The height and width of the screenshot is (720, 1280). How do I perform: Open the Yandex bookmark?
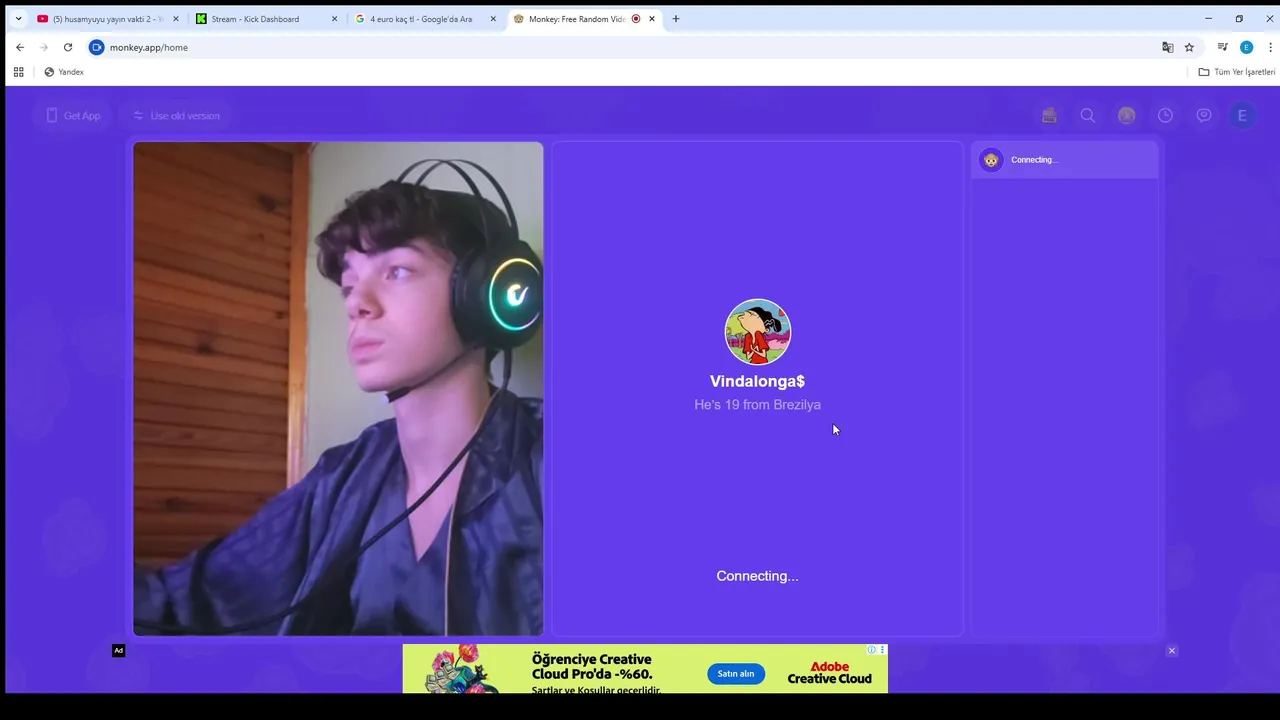point(64,72)
